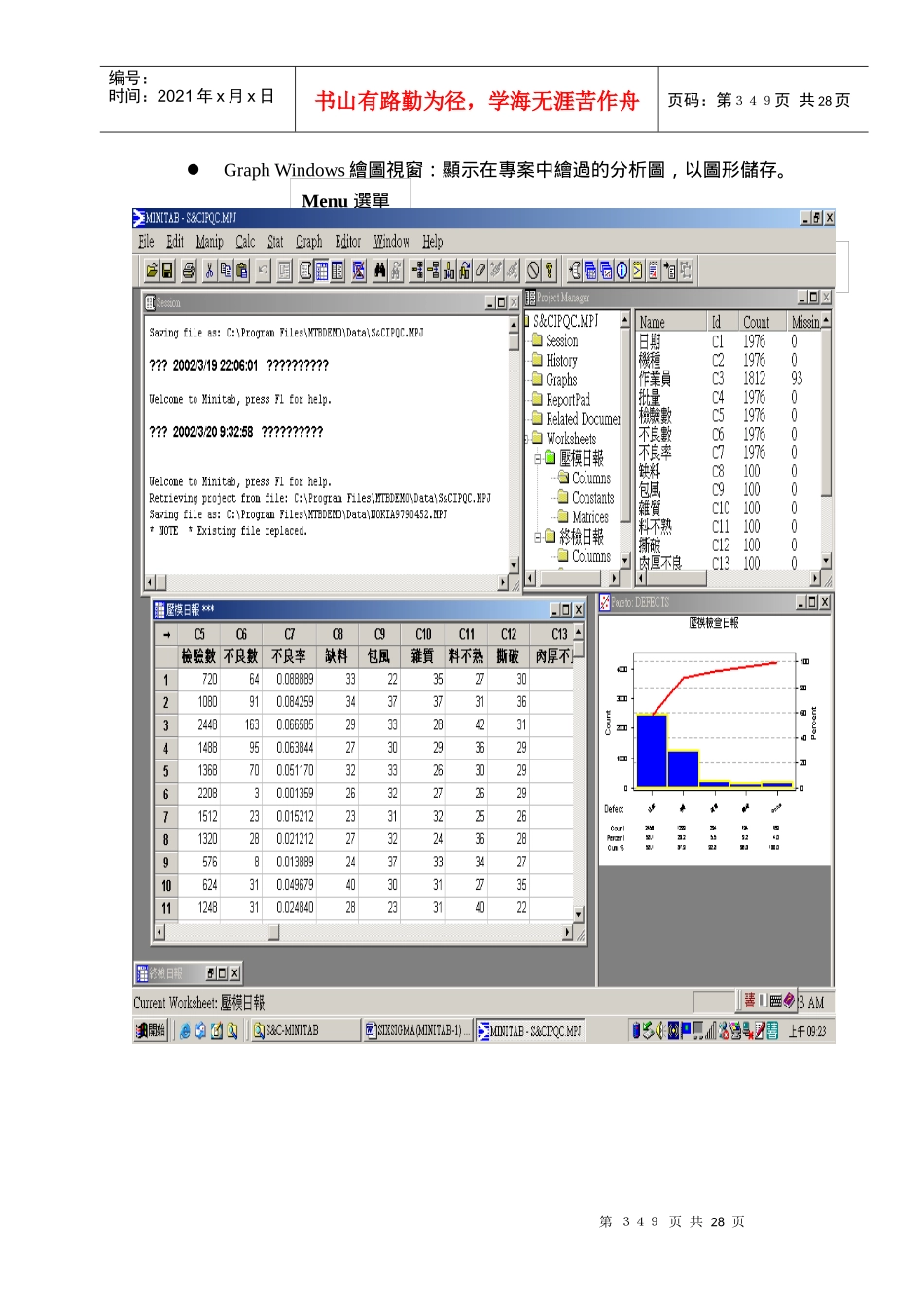The height and width of the screenshot is (1307, 924).
Task: Switch to S&C-MINITAB taskbar button
Action: coord(304,1031)
